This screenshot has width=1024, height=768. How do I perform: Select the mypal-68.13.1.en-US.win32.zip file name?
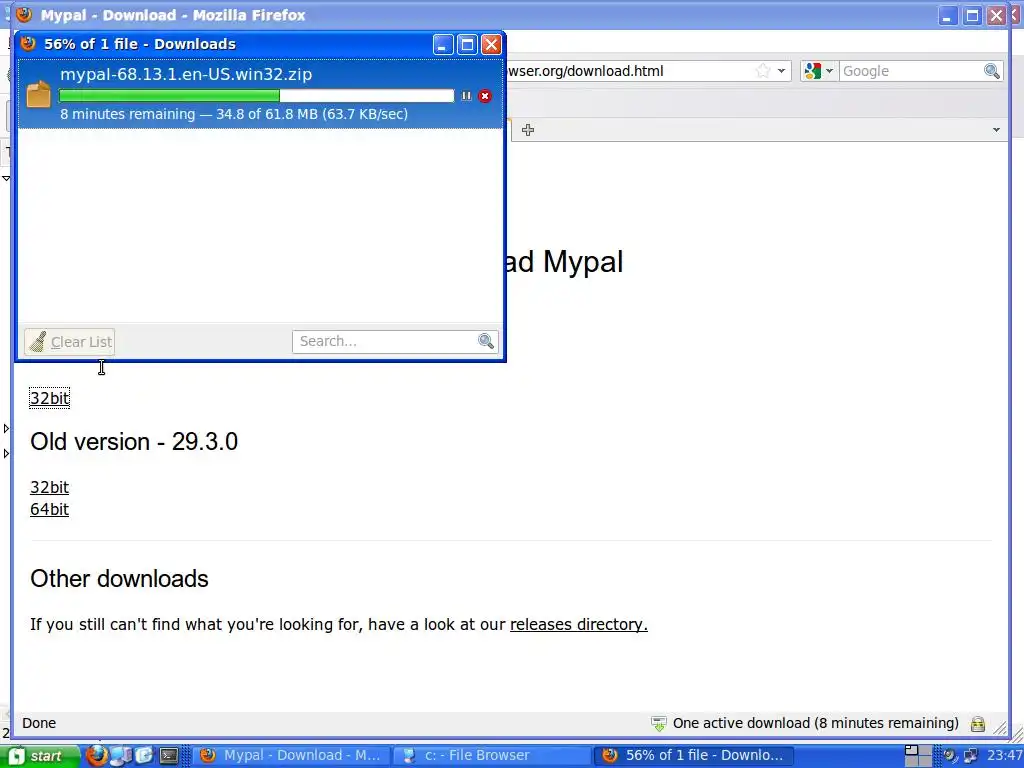click(186, 74)
